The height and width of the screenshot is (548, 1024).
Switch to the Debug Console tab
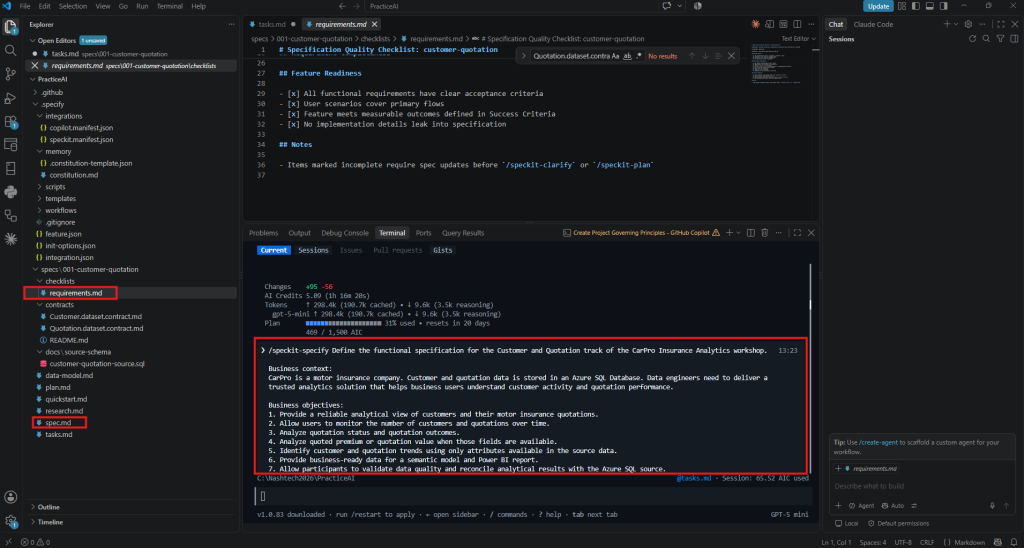point(345,233)
